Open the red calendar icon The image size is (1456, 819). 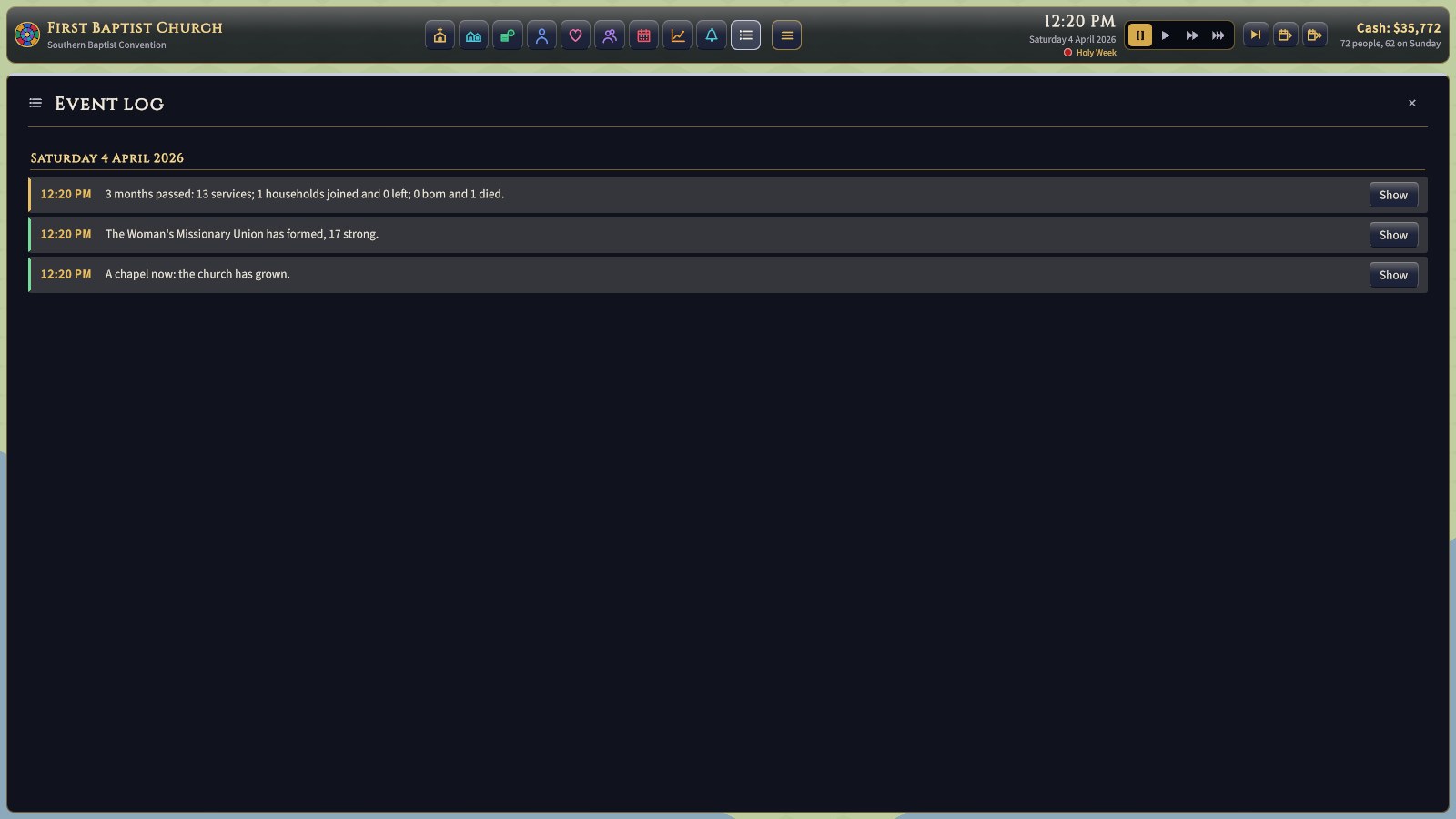click(x=643, y=35)
